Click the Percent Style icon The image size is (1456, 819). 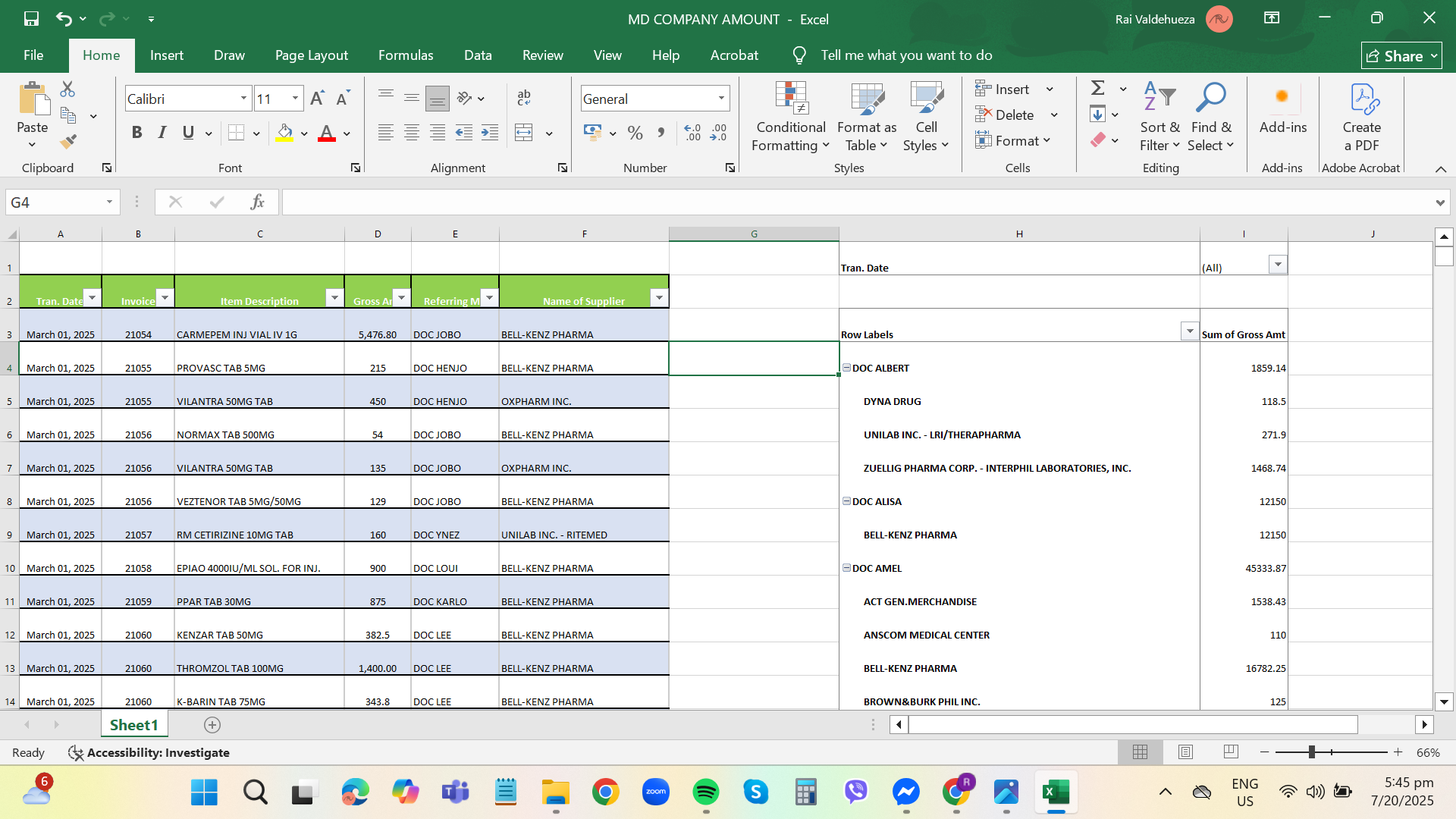(x=635, y=133)
